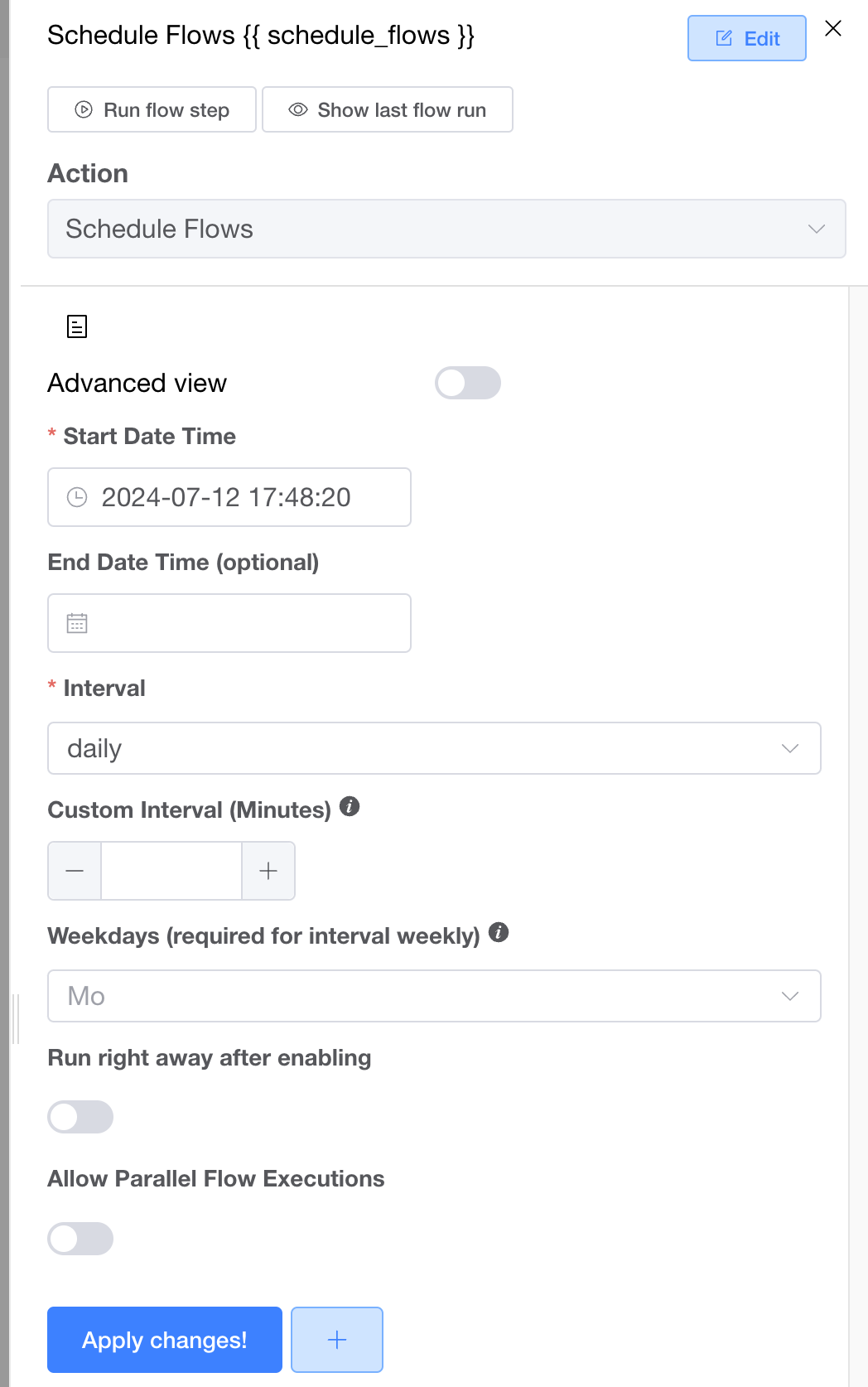Screen dimensions: 868x1387
Task: Click the plus button beside Apply changes
Action: (337, 1340)
